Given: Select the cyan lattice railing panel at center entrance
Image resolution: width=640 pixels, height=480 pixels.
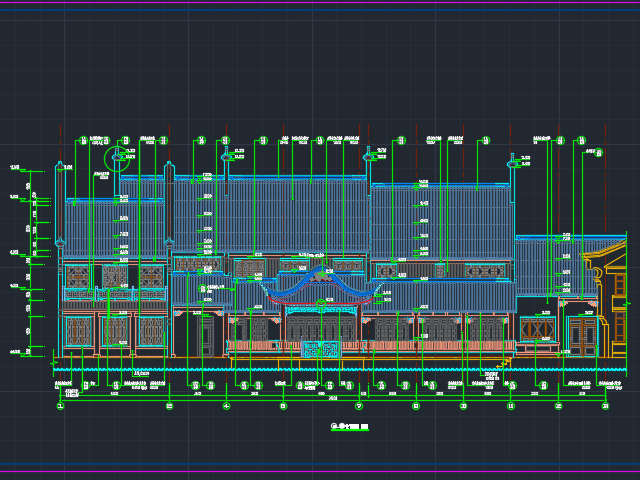Looking at the screenshot, I should 321,349.
